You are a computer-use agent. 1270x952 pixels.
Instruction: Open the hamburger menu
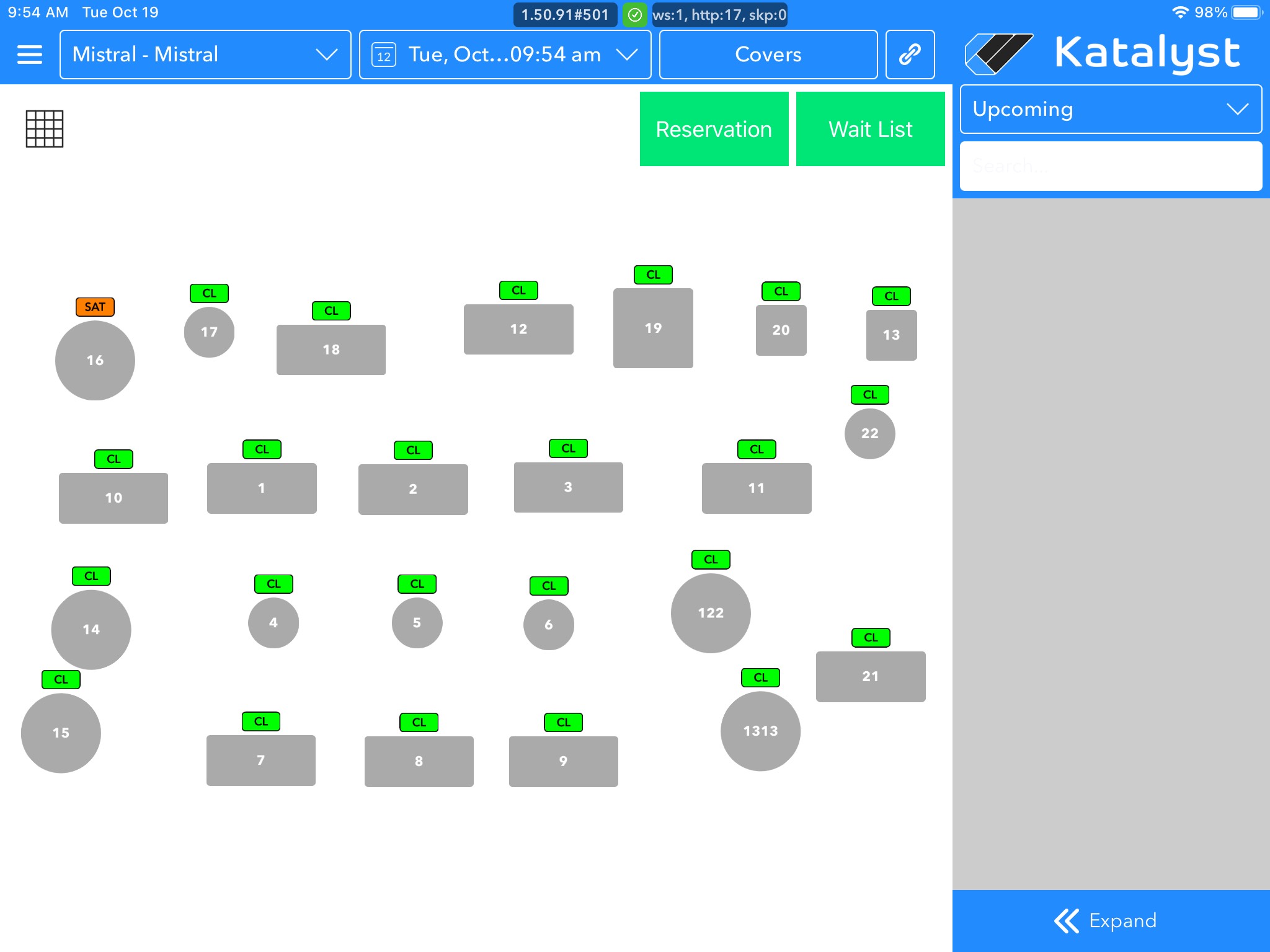tap(29, 55)
